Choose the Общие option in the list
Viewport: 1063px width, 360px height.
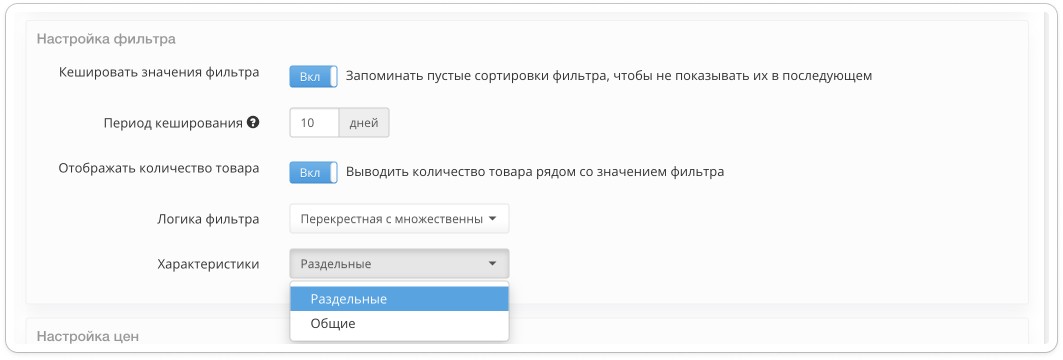pos(399,324)
